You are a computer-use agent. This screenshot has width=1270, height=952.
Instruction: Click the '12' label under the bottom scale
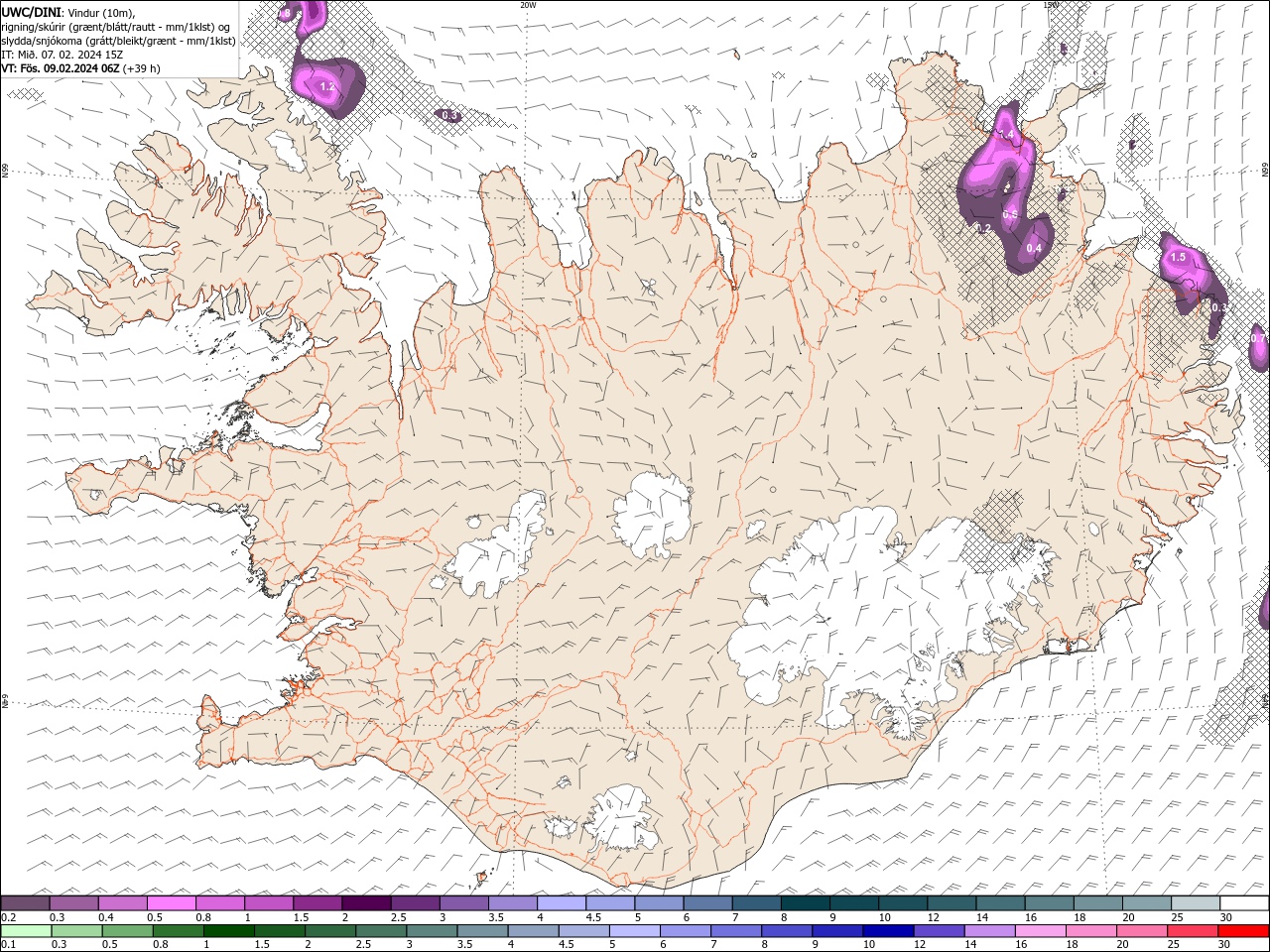coord(920,944)
